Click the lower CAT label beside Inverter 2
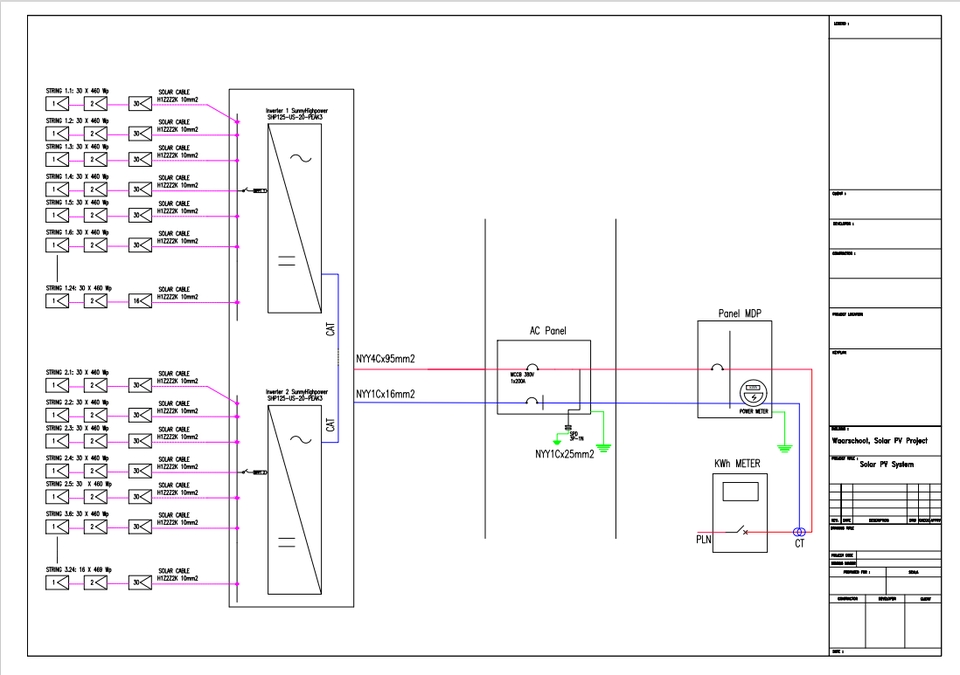The width and height of the screenshot is (960, 675). pos(331,425)
